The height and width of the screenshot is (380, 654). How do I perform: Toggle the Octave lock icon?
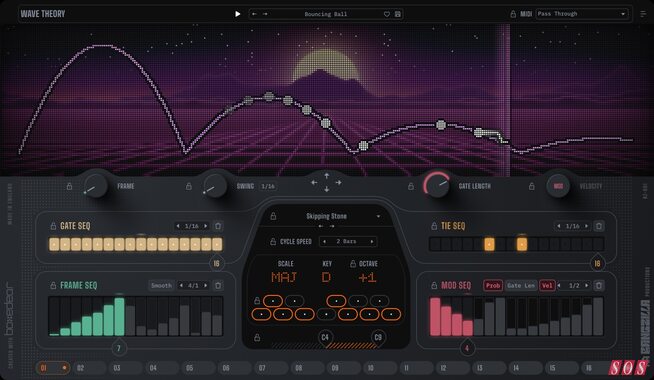tap(353, 264)
